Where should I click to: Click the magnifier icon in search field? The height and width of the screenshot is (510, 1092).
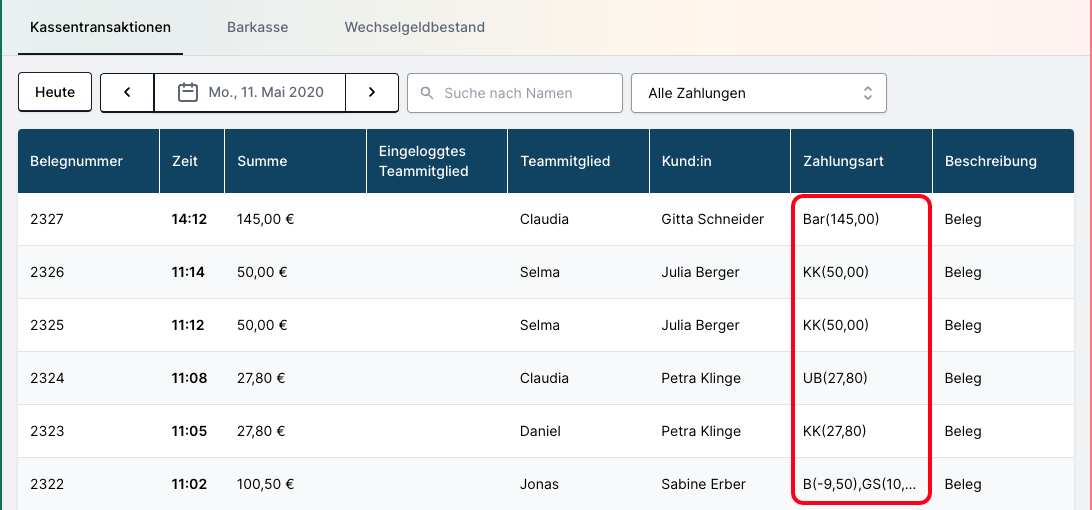[427, 93]
